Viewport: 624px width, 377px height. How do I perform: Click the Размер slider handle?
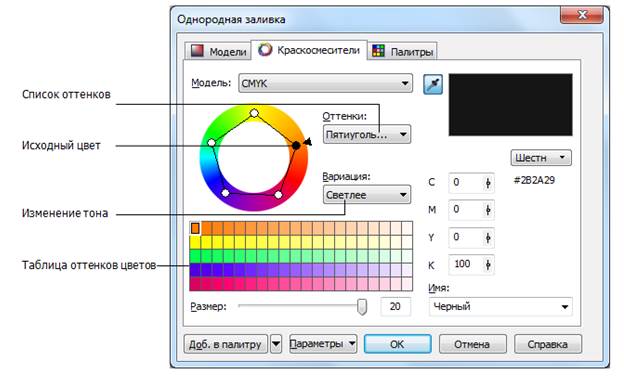click(x=362, y=307)
